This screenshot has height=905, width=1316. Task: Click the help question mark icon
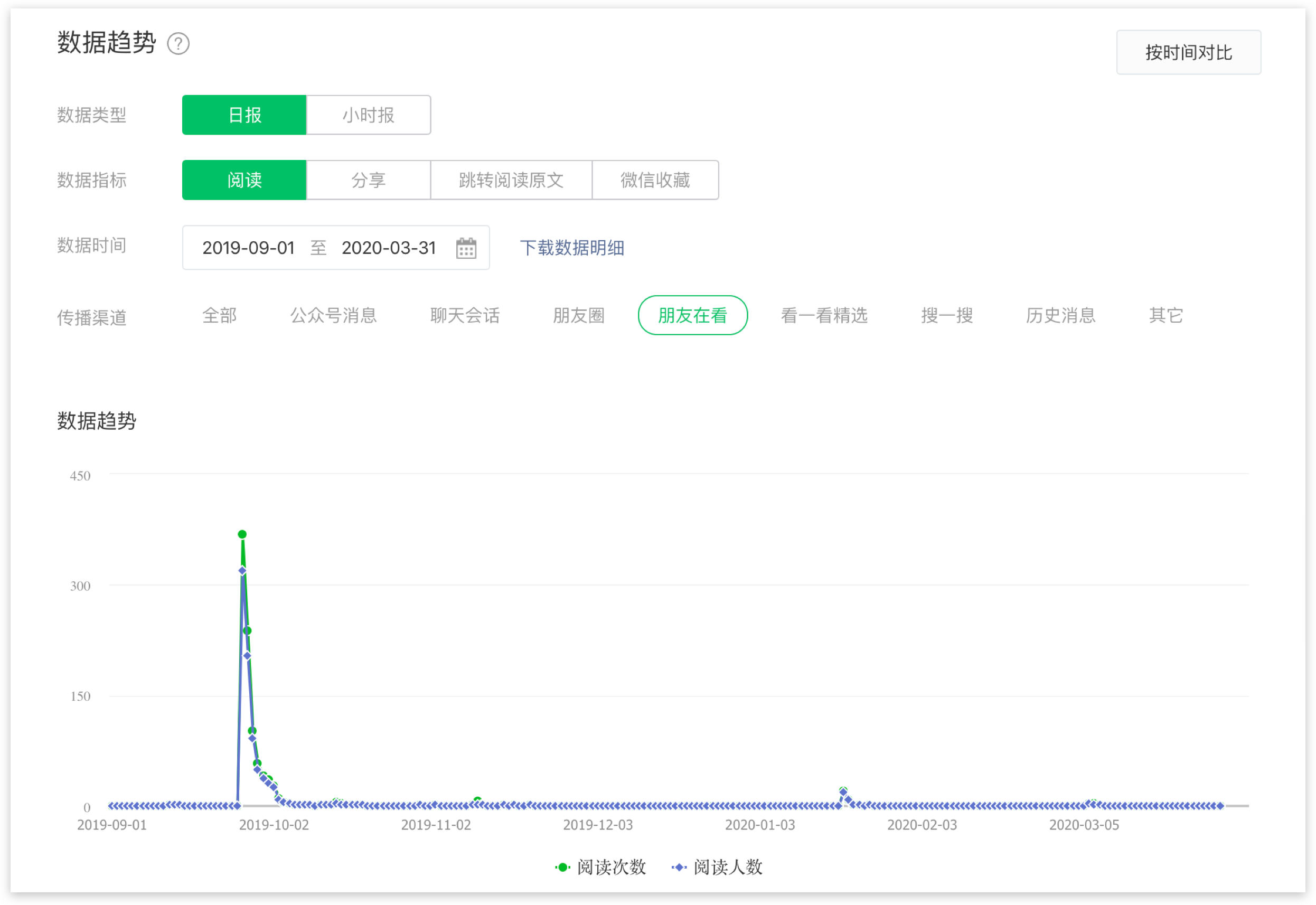click(x=178, y=44)
